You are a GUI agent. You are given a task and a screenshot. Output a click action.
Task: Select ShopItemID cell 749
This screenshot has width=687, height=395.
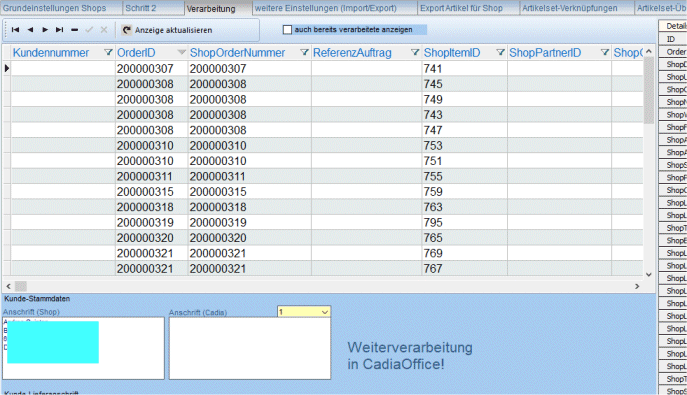(x=464, y=99)
